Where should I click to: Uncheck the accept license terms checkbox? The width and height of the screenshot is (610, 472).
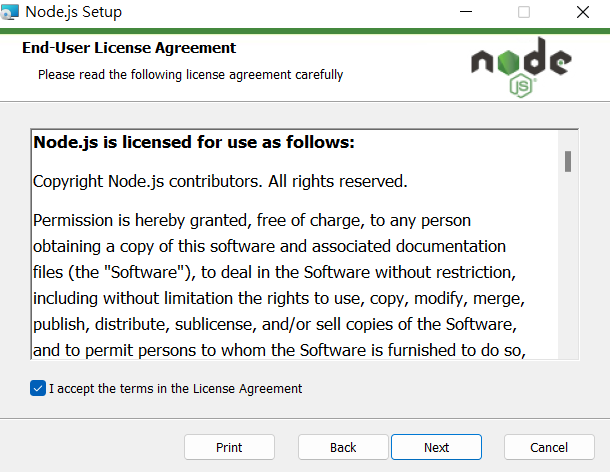38,388
